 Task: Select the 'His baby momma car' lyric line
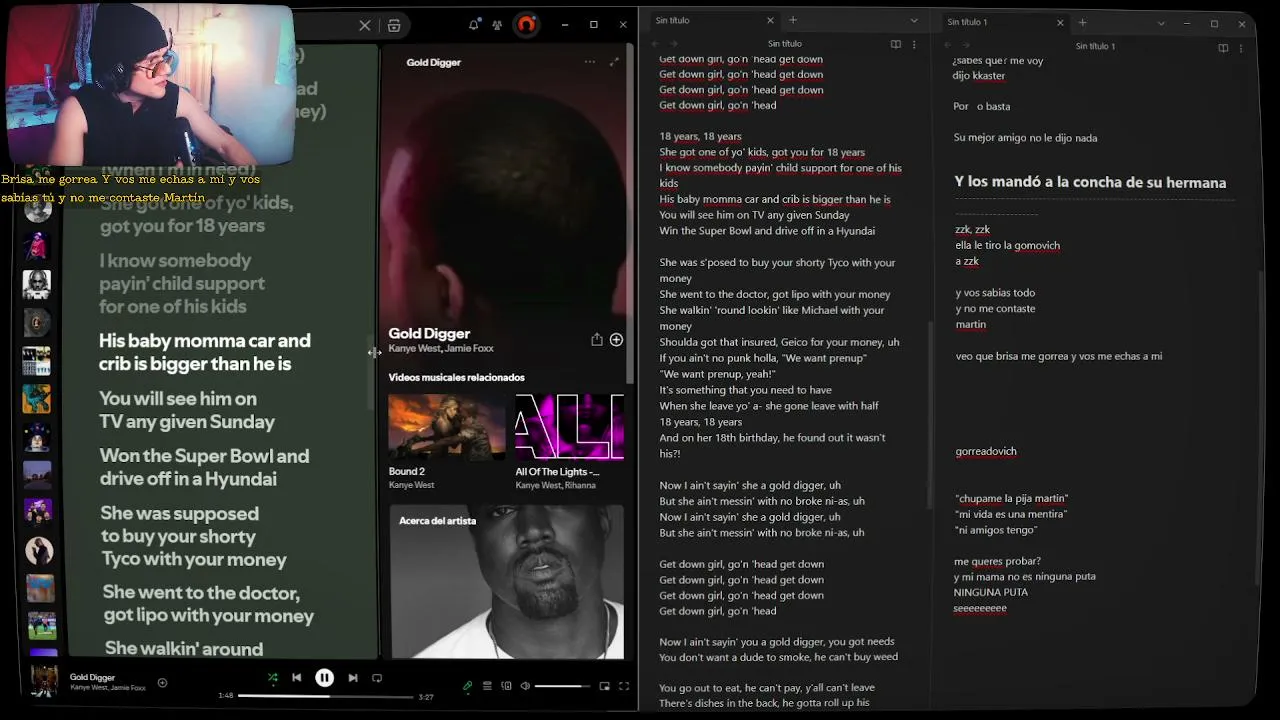[205, 352]
